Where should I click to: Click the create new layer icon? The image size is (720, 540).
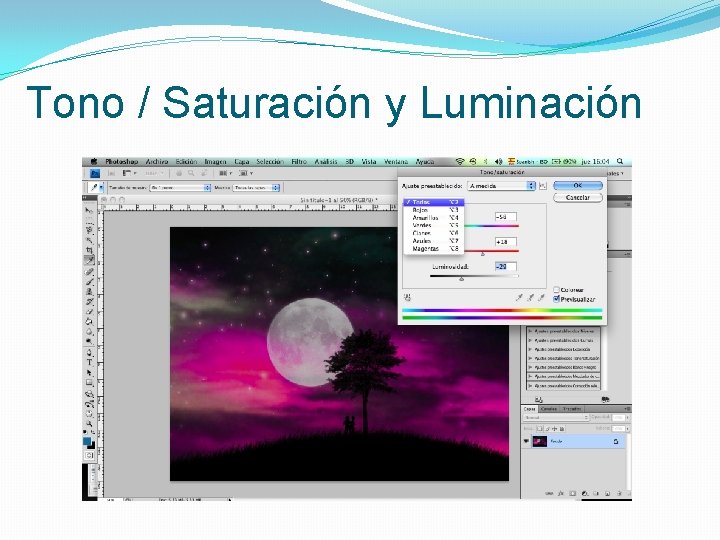pyautogui.click(x=608, y=494)
